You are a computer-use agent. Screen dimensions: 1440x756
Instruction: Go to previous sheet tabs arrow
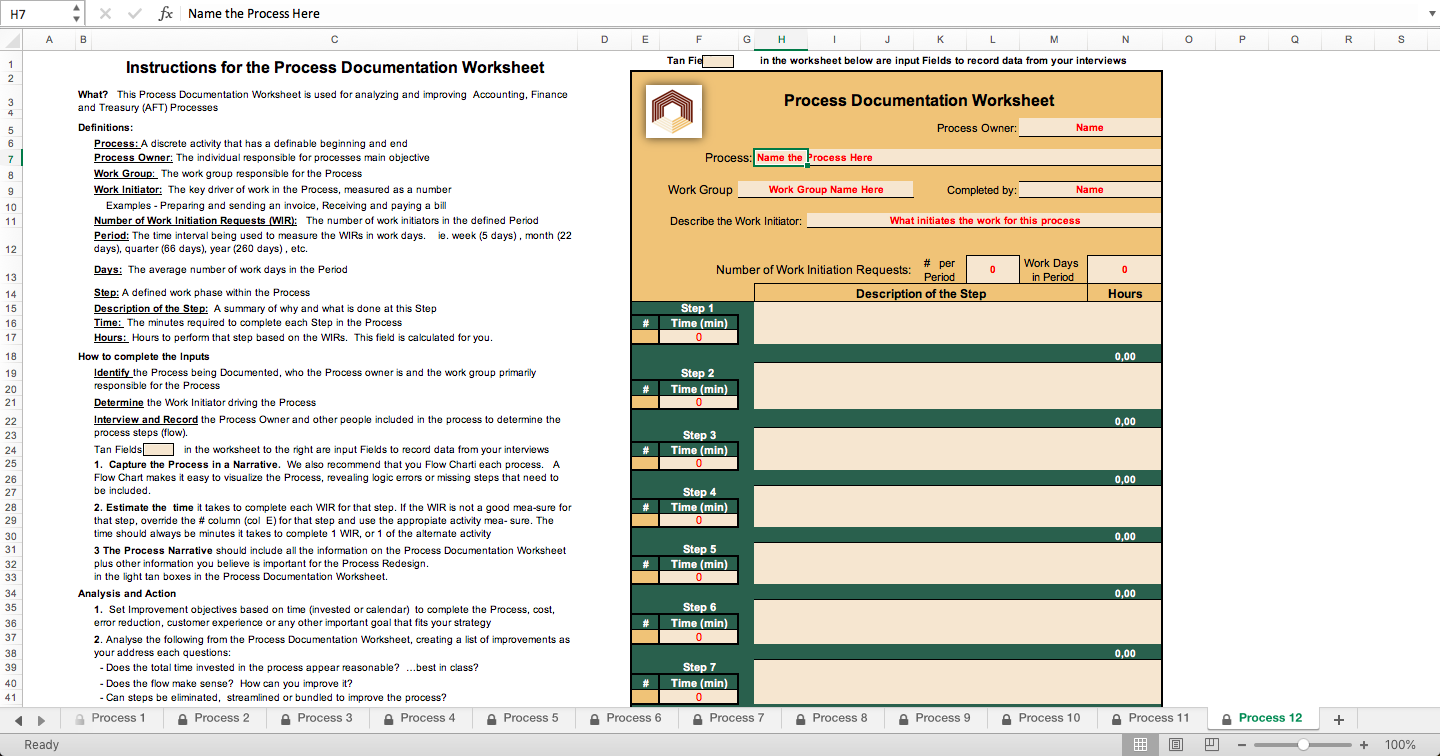(x=20, y=719)
